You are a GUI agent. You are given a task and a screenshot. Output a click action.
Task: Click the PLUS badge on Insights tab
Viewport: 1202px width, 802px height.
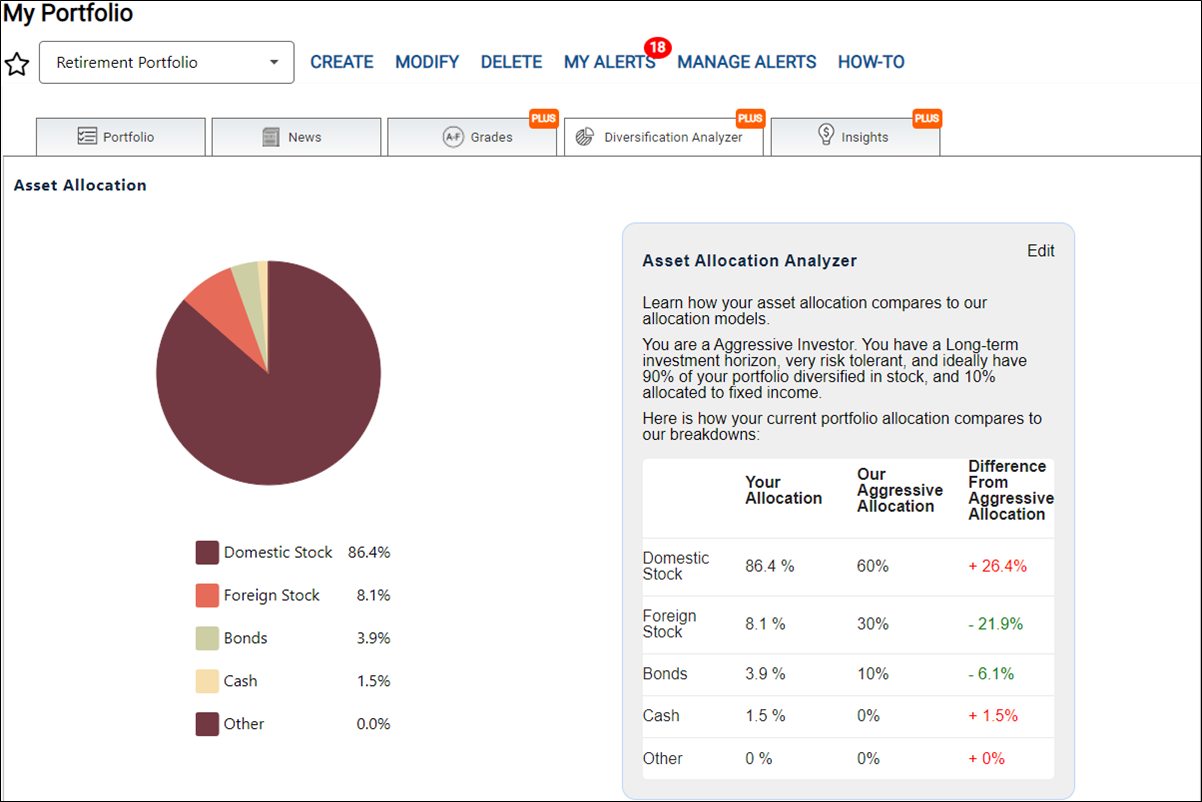coord(927,118)
